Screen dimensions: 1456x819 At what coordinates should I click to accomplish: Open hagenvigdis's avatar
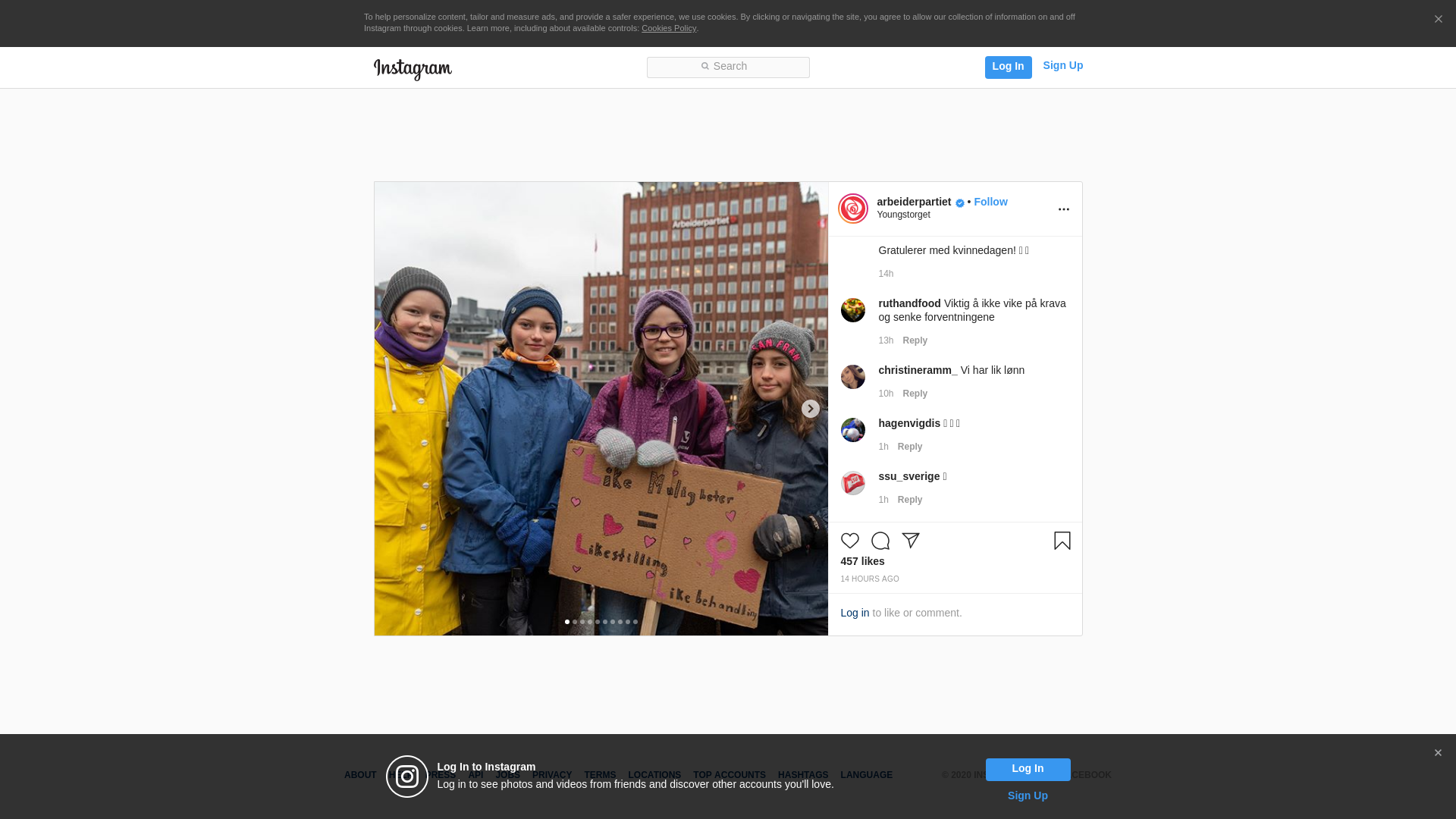(x=853, y=430)
